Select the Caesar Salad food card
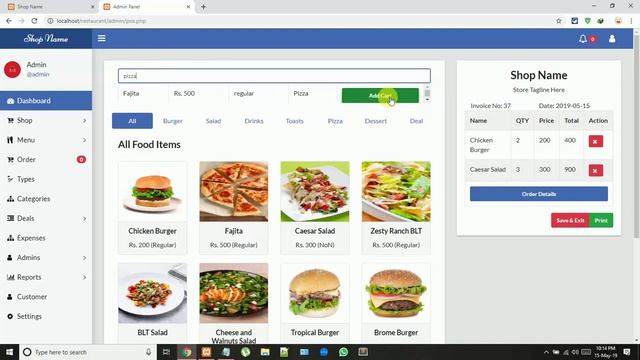 315,208
